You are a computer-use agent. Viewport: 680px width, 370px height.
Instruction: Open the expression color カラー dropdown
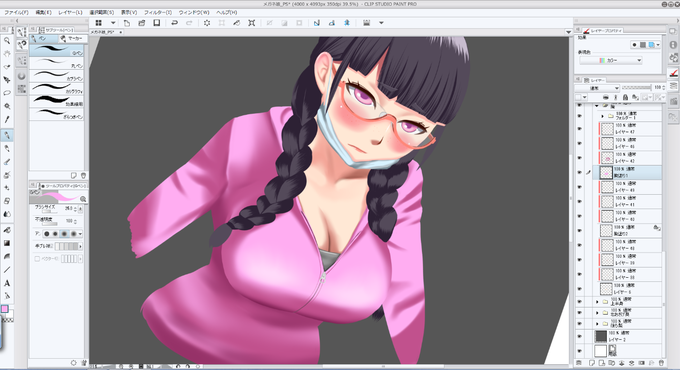tap(611, 60)
